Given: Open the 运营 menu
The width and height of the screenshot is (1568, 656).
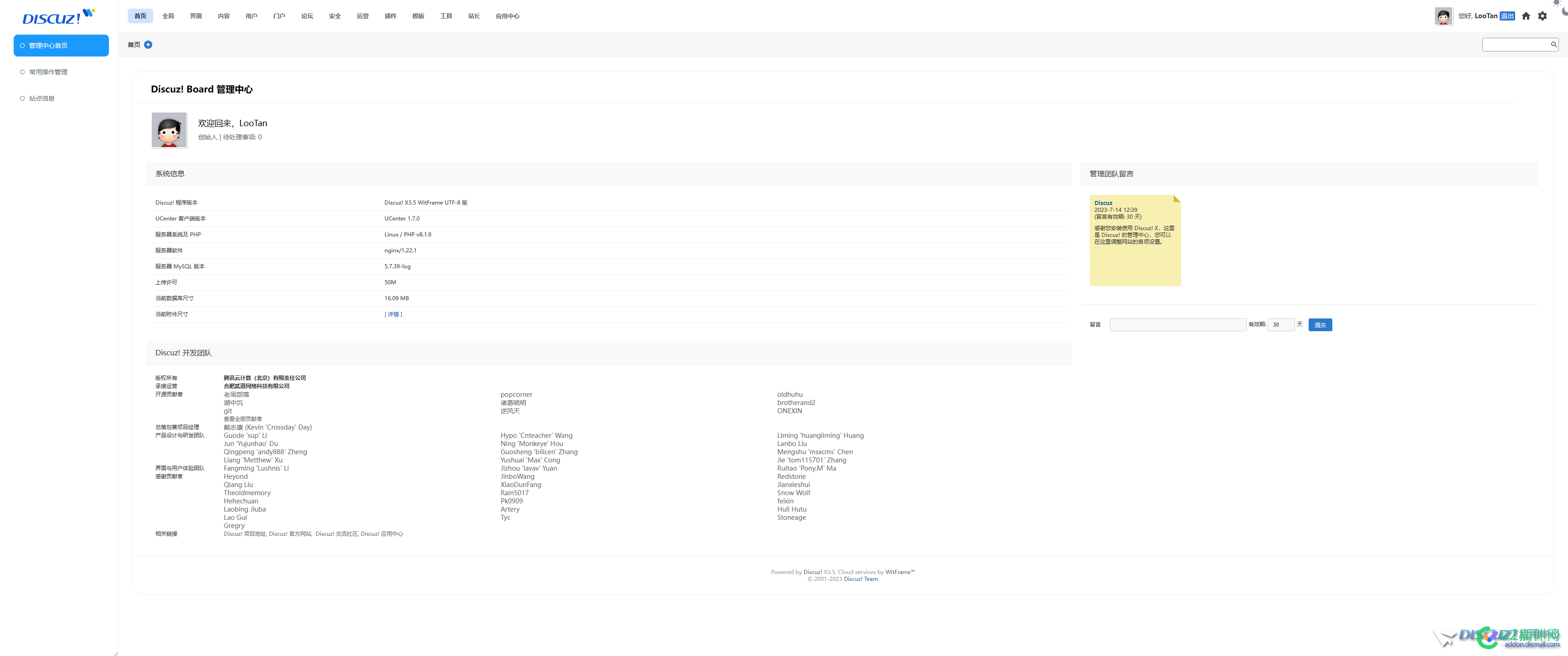Looking at the screenshot, I should [x=363, y=16].
